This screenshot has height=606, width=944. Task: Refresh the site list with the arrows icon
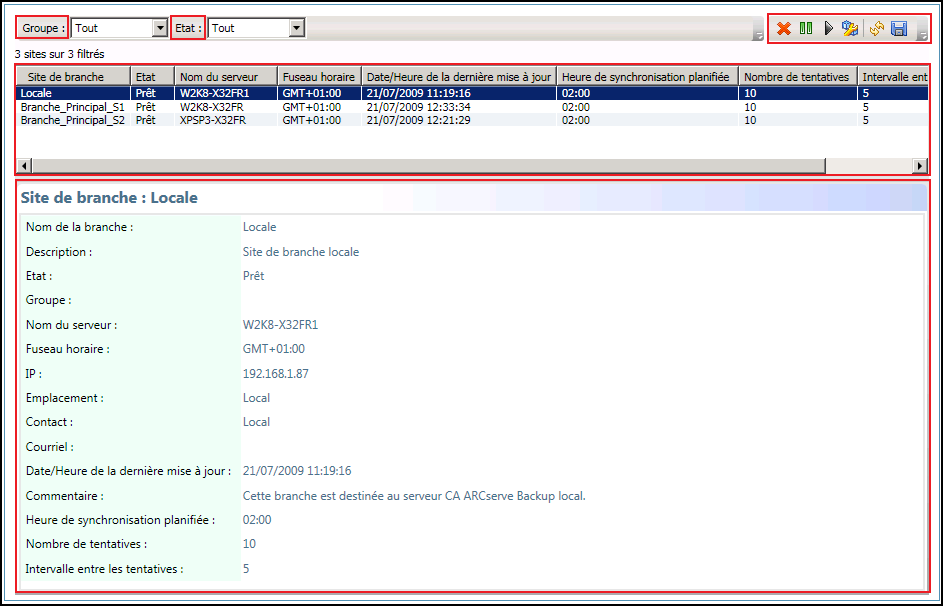pyautogui.click(x=876, y=28)
